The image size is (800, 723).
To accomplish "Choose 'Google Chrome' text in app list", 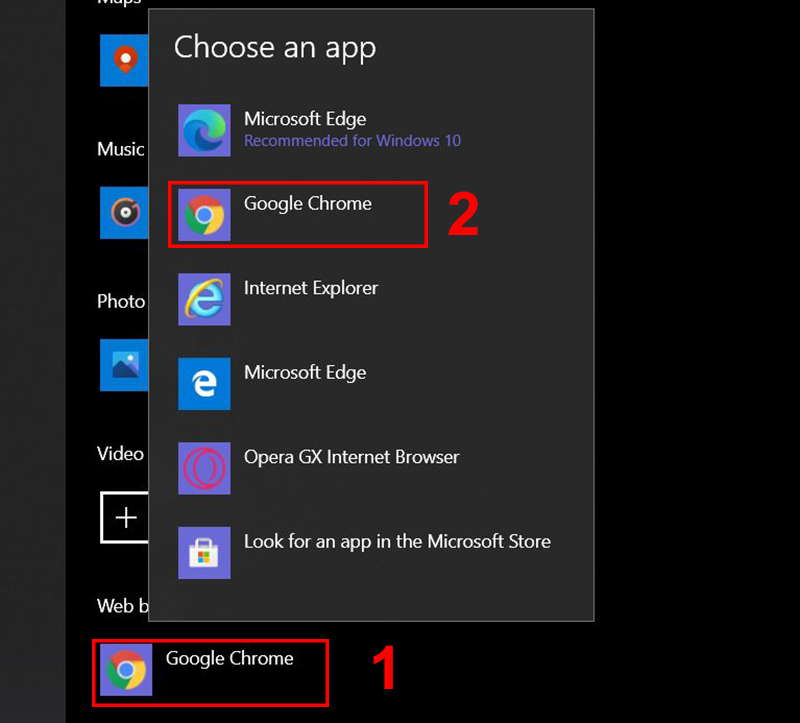I will (308, 204).
